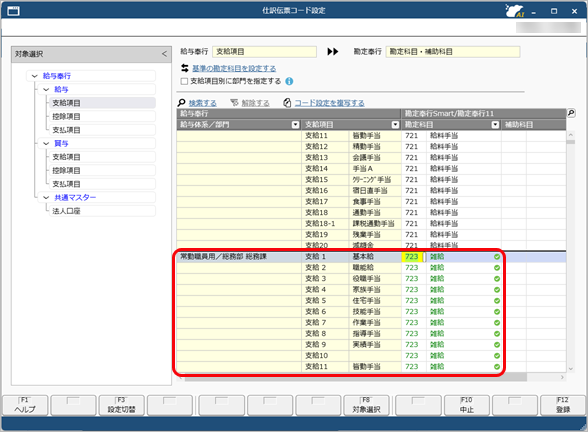
Task: Click the swap arrows icon beside 基準の勘定科目を設定する
Action: click(x=184, y=68)
